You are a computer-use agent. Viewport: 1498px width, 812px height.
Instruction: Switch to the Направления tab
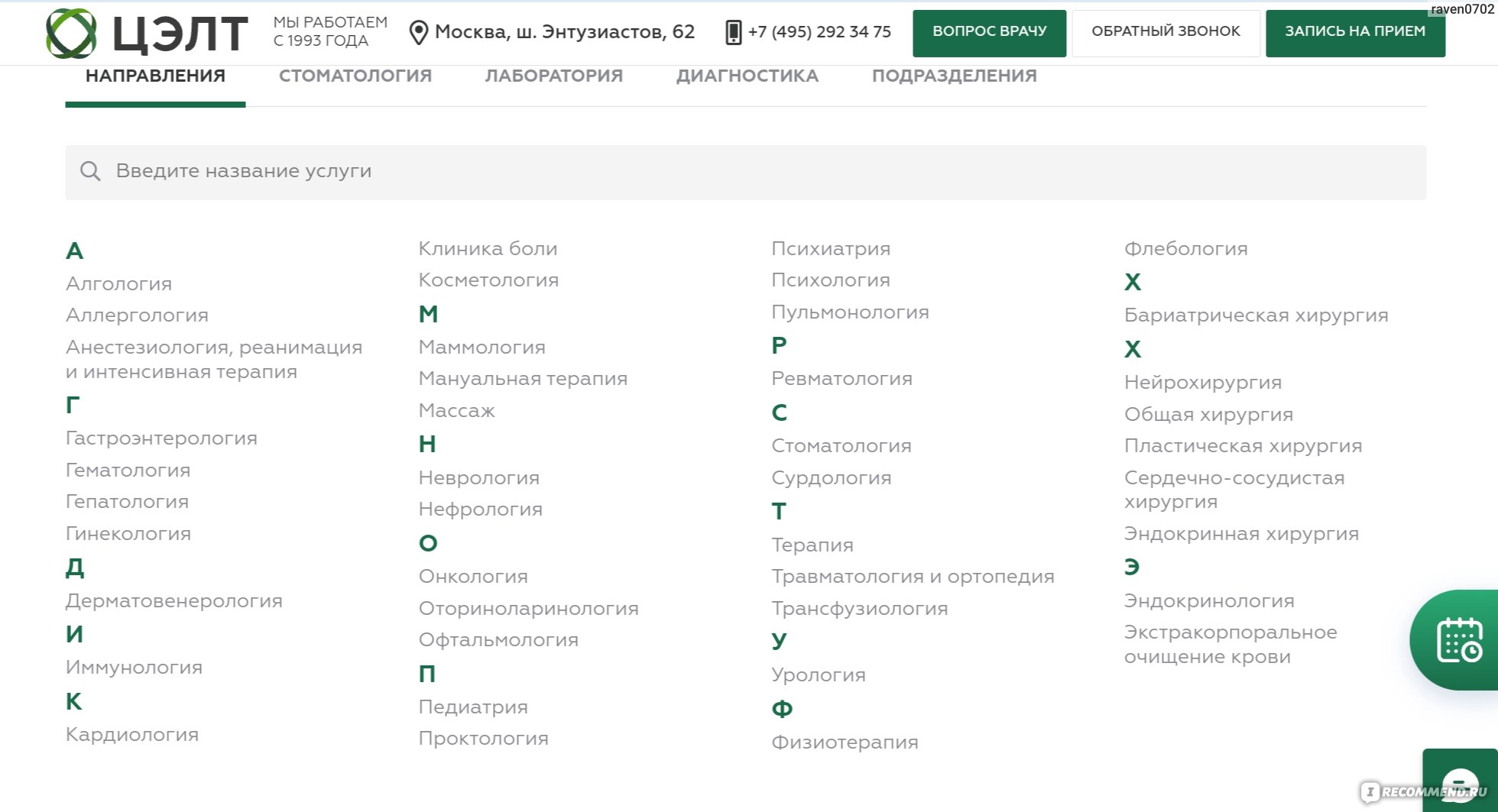(155, 76)
